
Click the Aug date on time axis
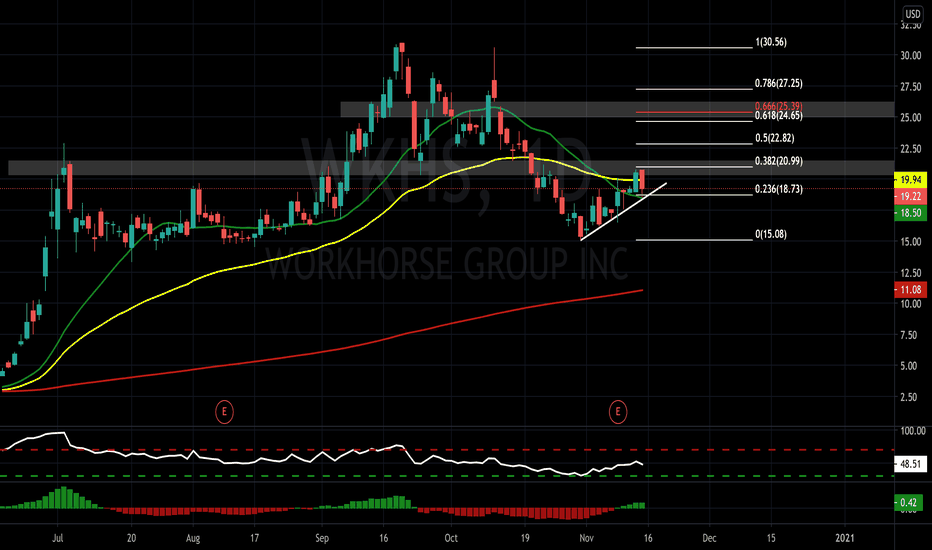point(193,538)
